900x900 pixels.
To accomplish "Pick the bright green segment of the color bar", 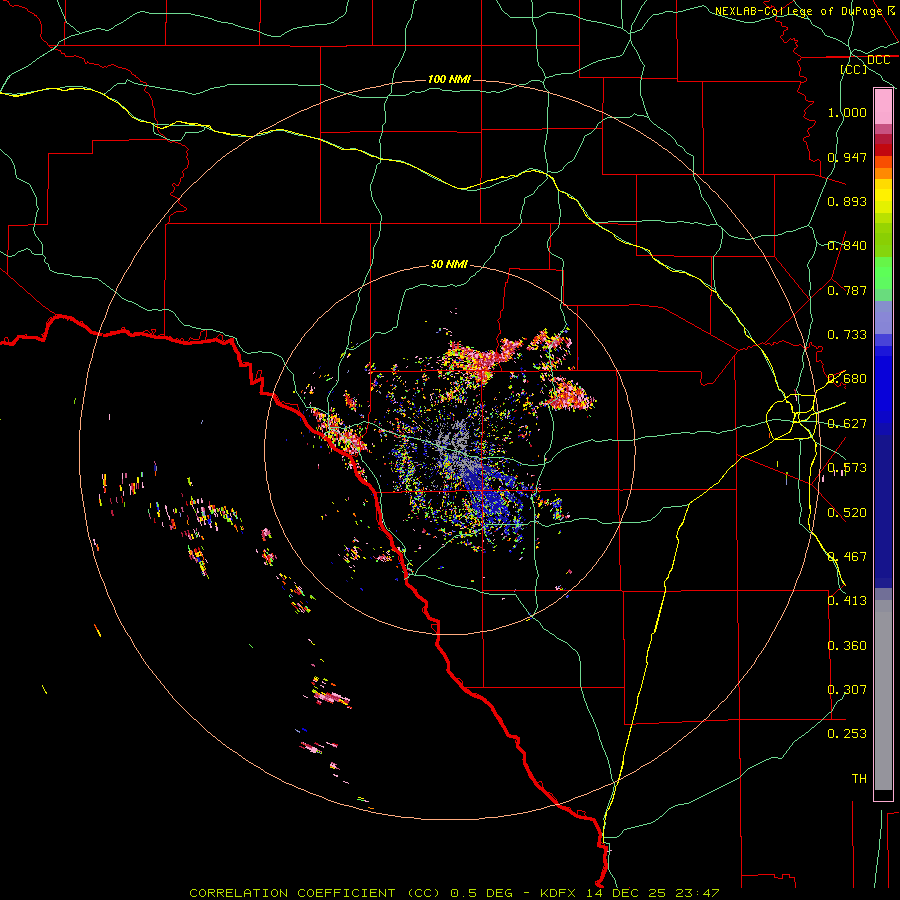I will pyautogui.click(x=883, y=273).
